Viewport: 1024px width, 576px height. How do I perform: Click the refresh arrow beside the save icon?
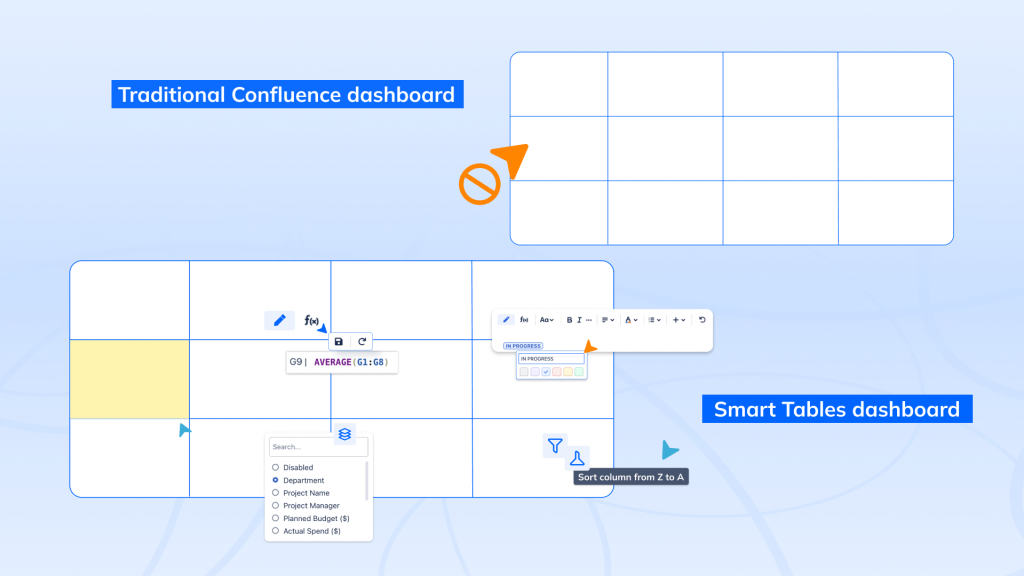click(x=362, y=342)
